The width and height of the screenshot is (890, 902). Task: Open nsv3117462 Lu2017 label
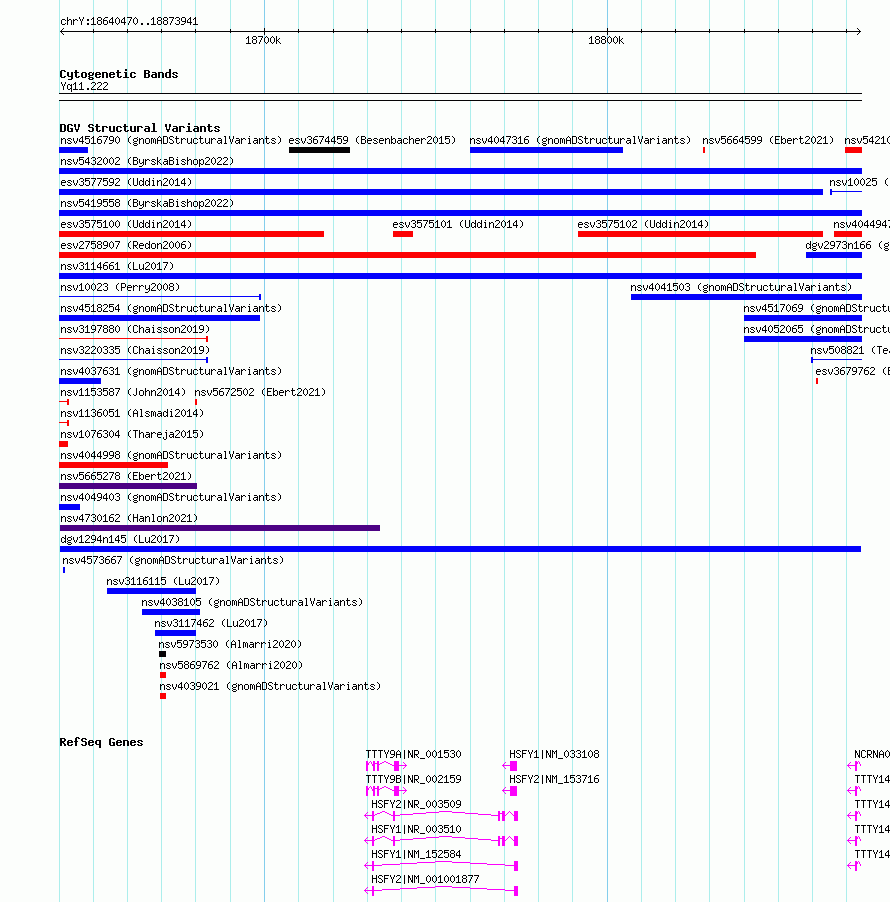(211, 623)
